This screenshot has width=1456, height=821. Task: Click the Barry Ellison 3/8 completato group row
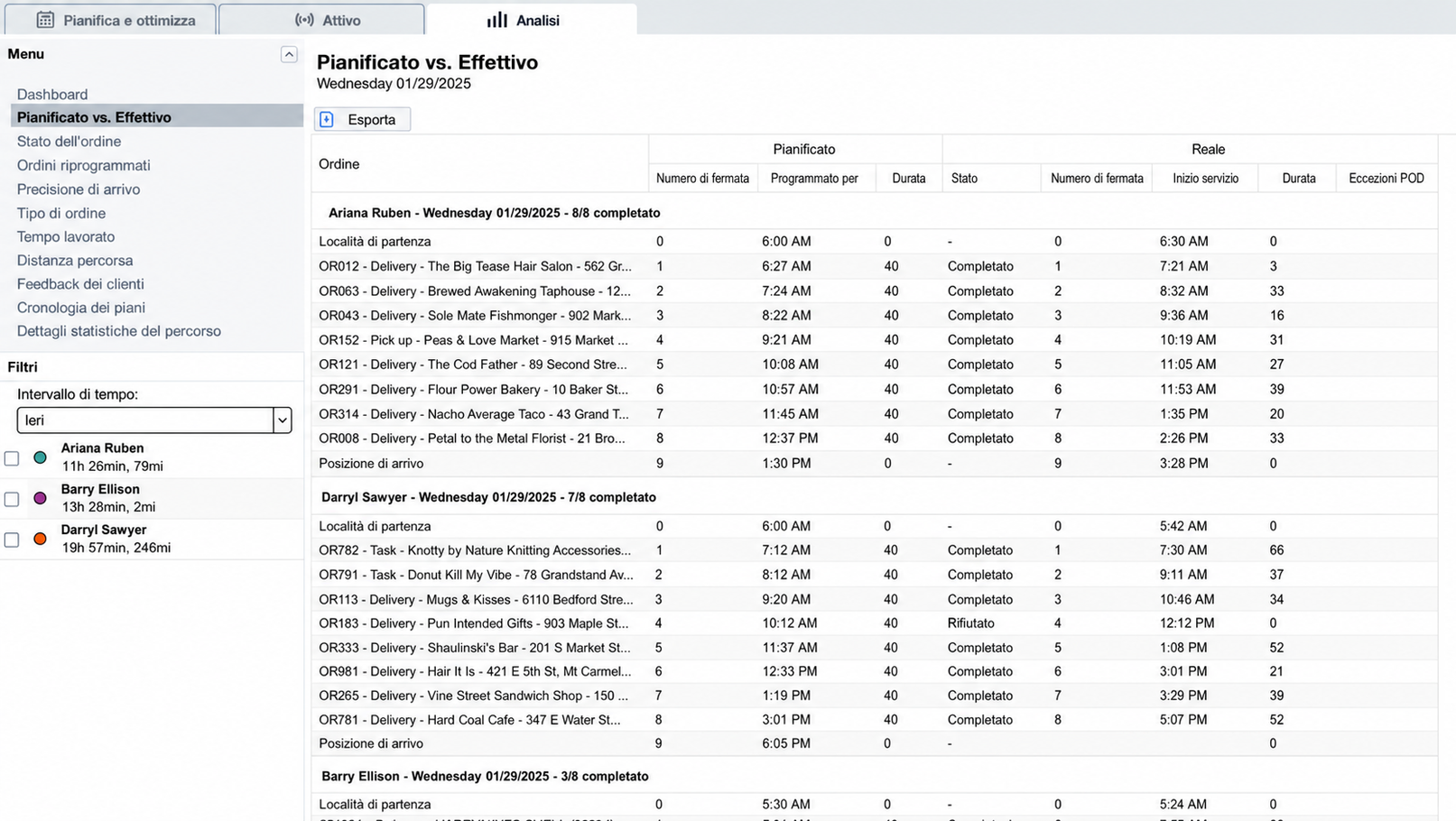click(x=875, y=776)
